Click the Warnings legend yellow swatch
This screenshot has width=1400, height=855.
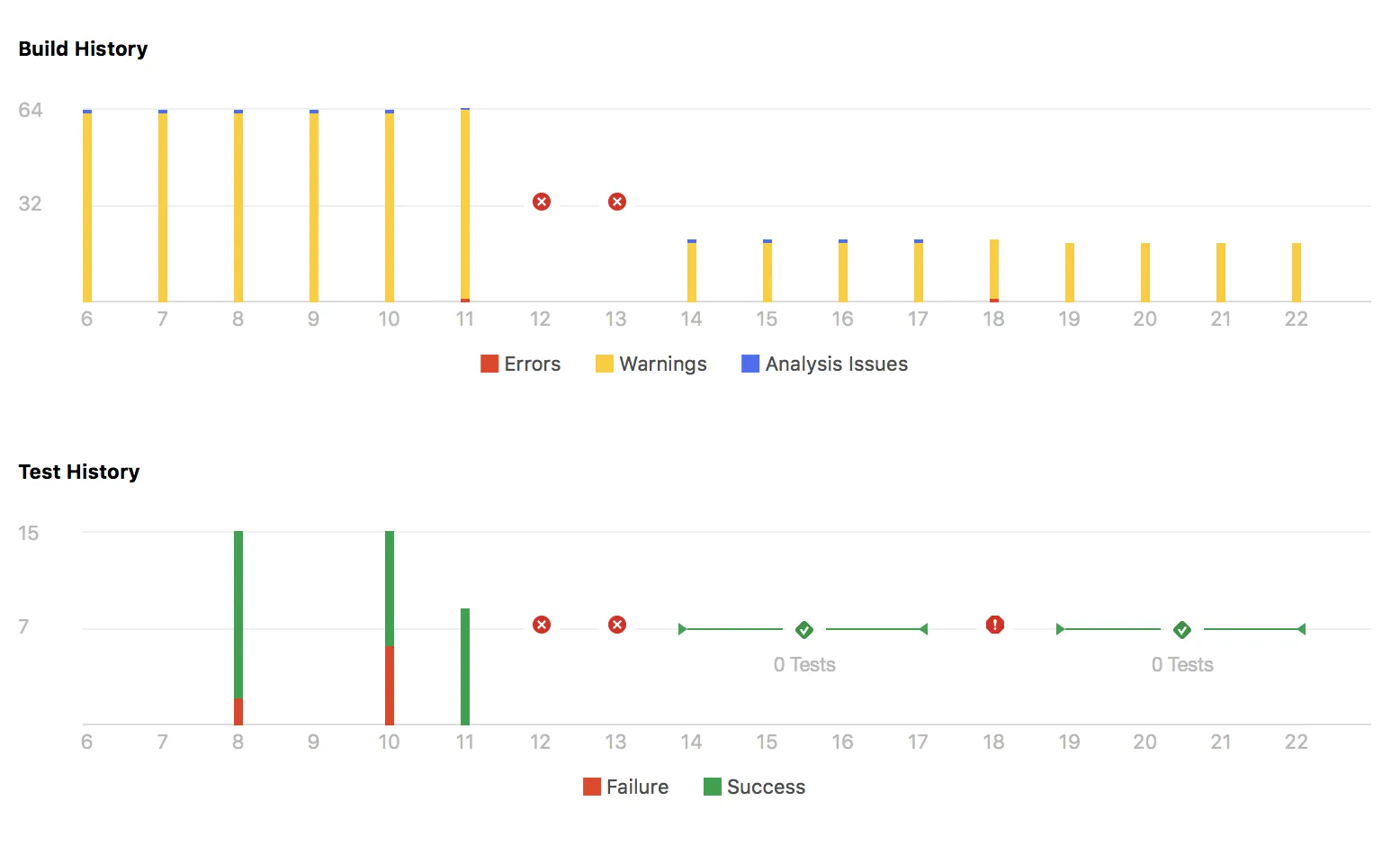[605, 364]
